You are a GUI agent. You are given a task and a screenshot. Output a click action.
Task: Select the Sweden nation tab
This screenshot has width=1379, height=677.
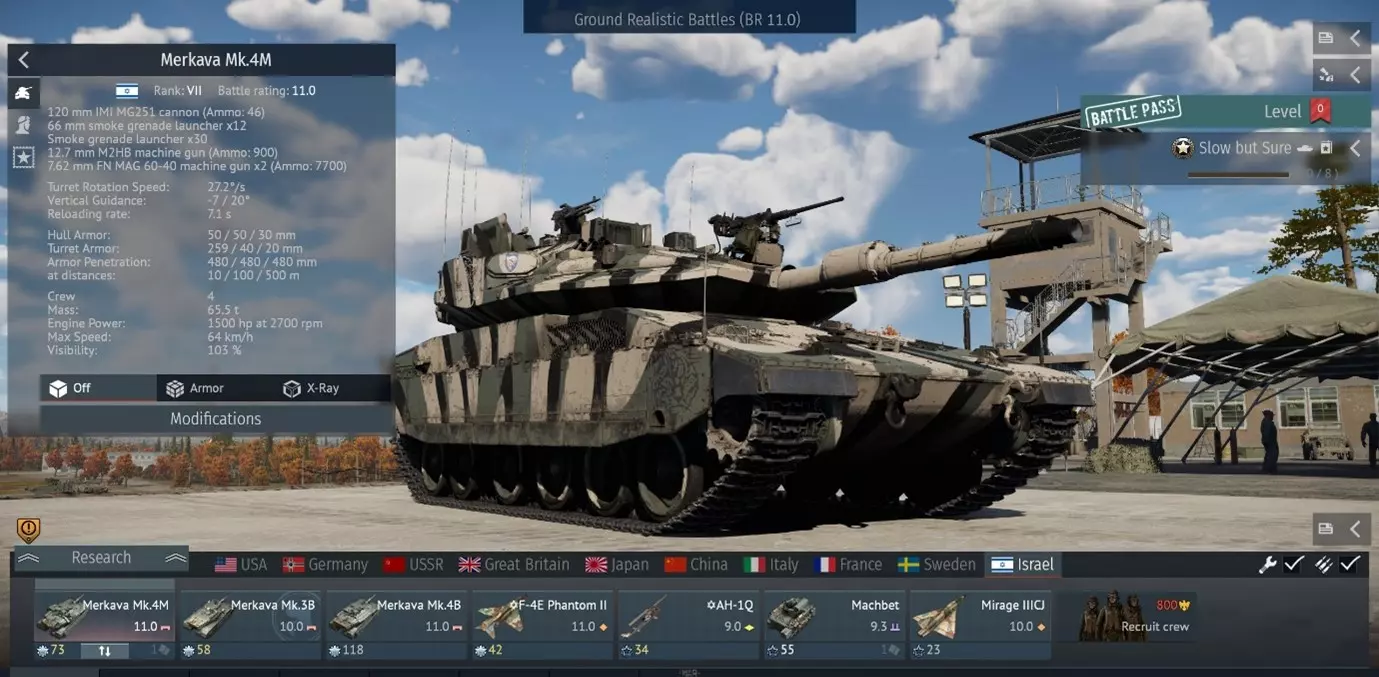(937, 564)
